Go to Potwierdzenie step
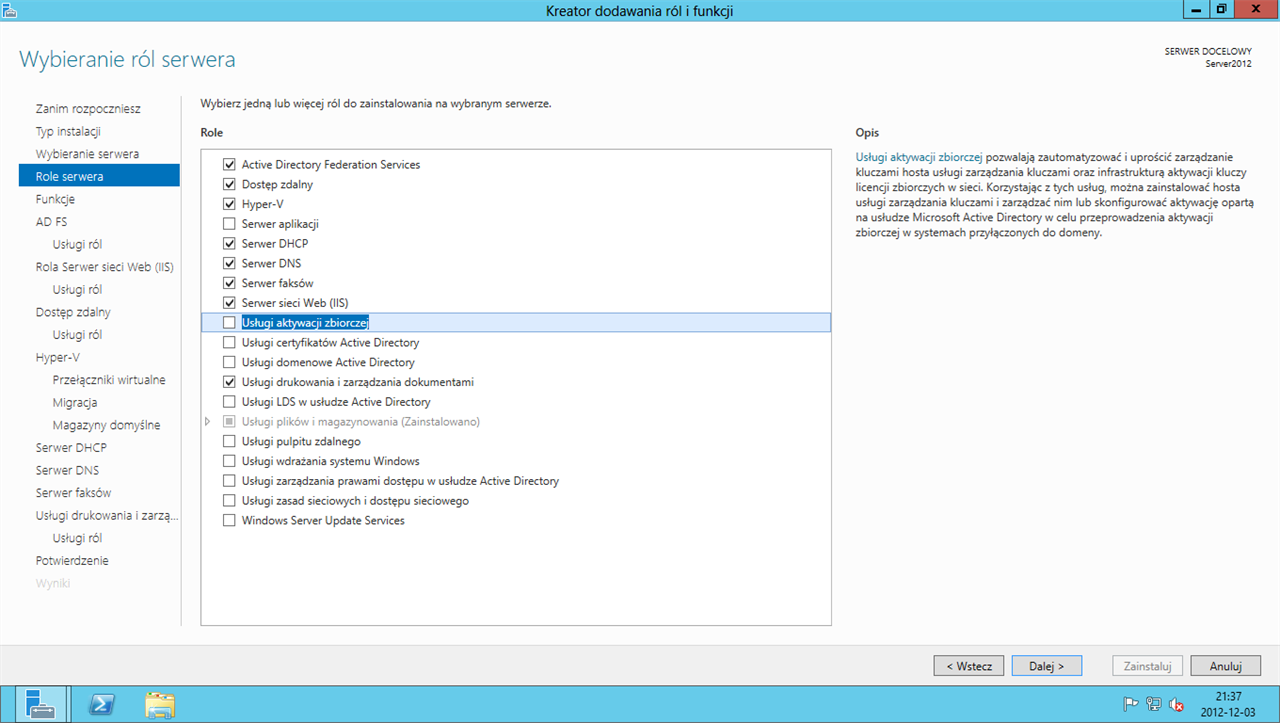 72,560
